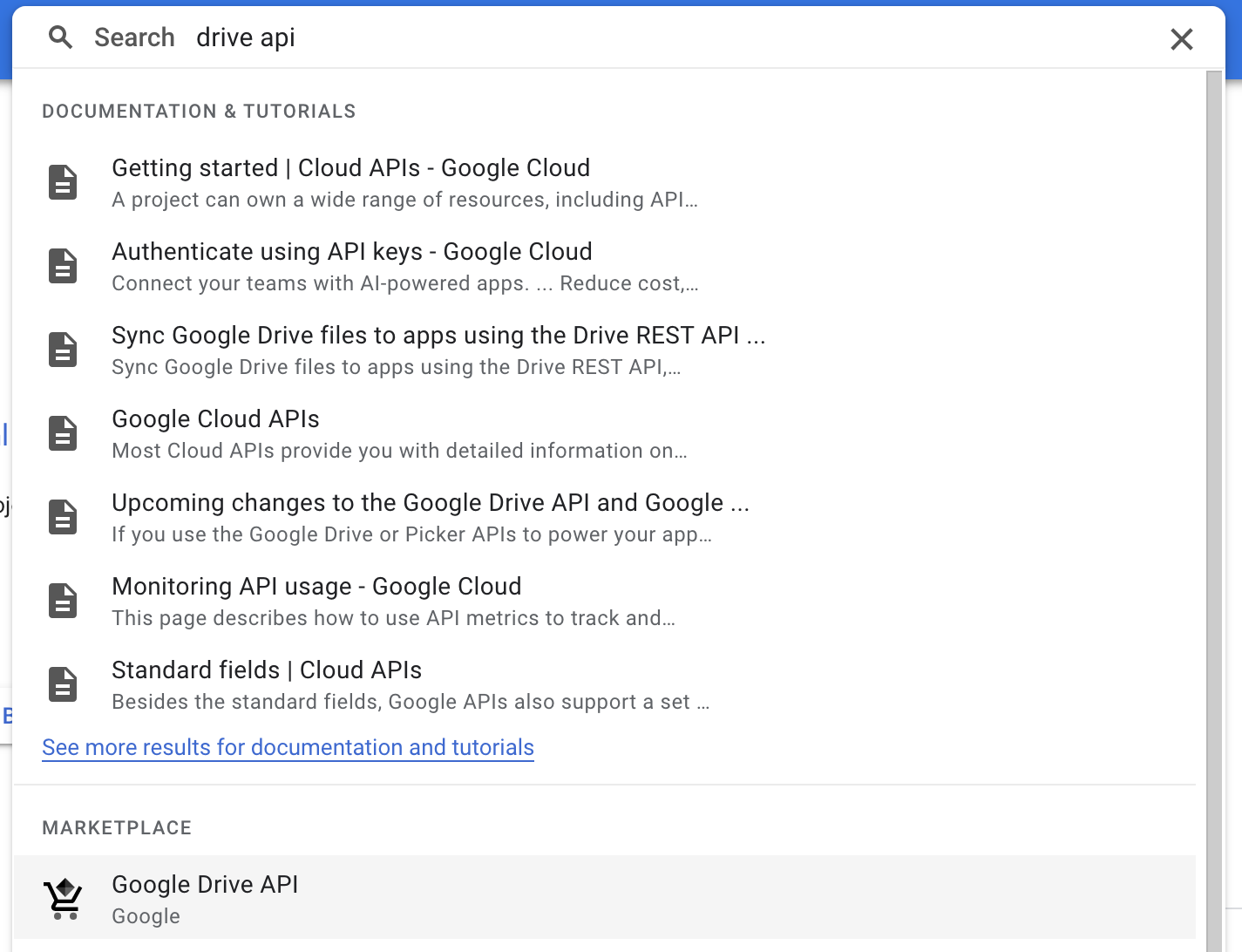The width and height of the screenshot is (1242, 952).
Task: Click snippet 'If you use the Google Drive or Picker APIs'
Action: click(411, 534)
